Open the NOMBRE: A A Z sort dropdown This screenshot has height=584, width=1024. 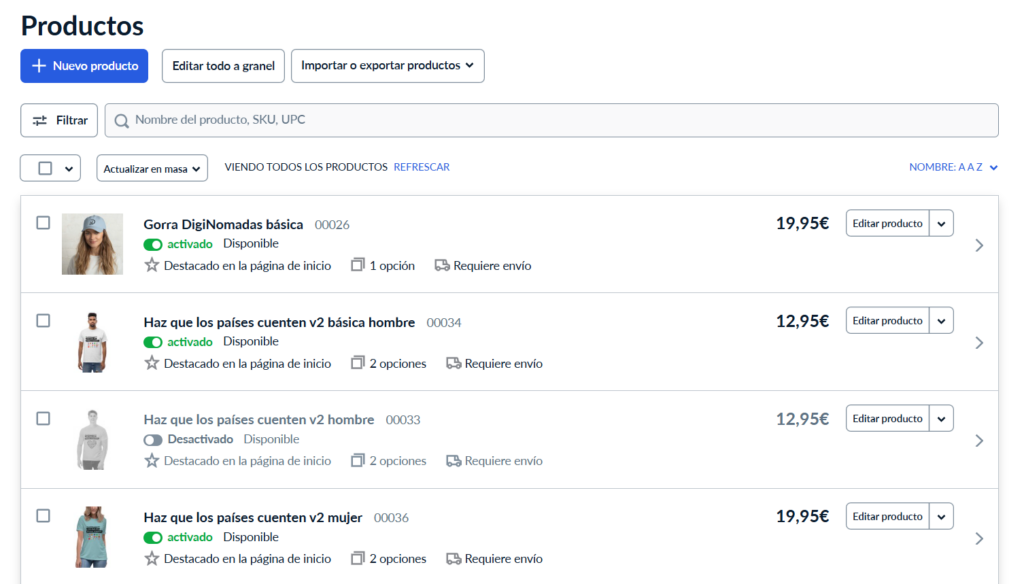[953, 167]
